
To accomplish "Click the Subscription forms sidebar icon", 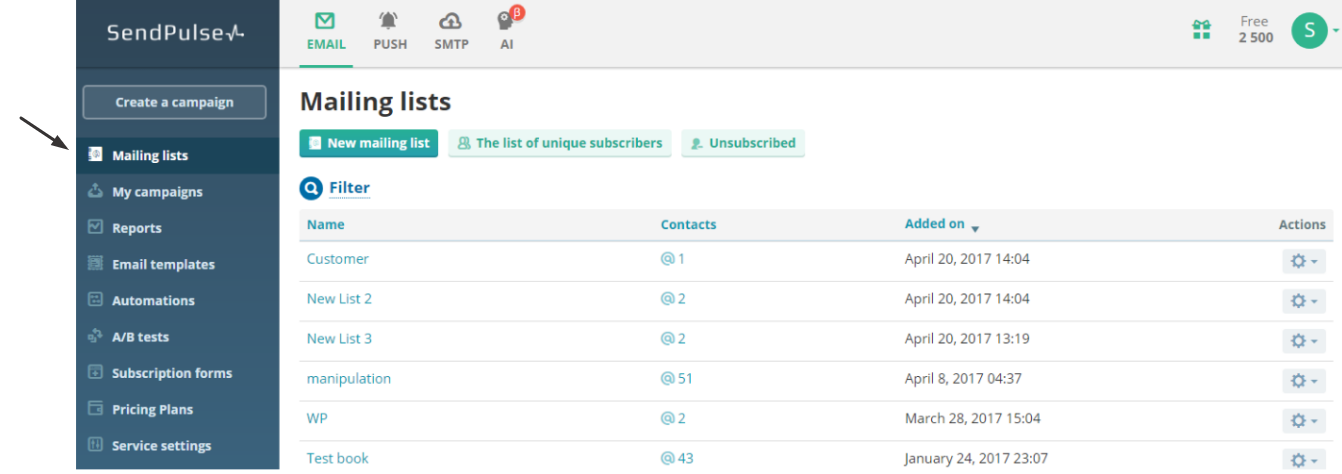I will tap(96, 373).
